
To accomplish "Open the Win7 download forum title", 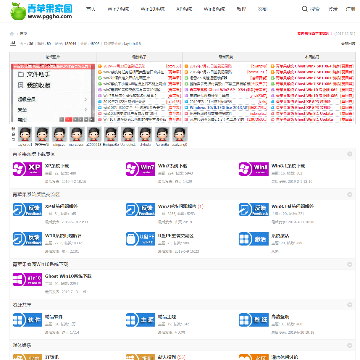I will [172, 166].
